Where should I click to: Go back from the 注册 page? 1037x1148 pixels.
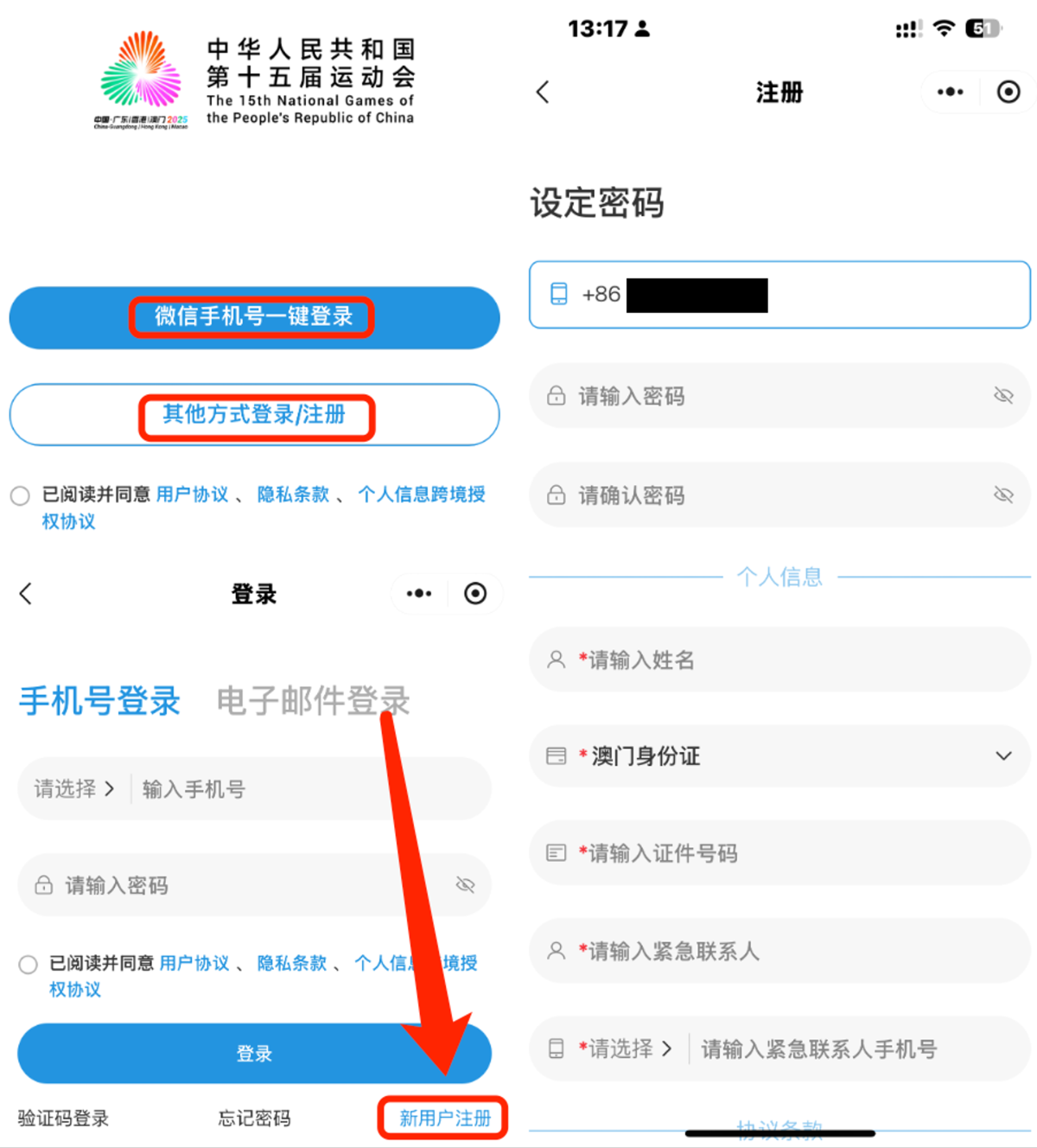[543, 92]
